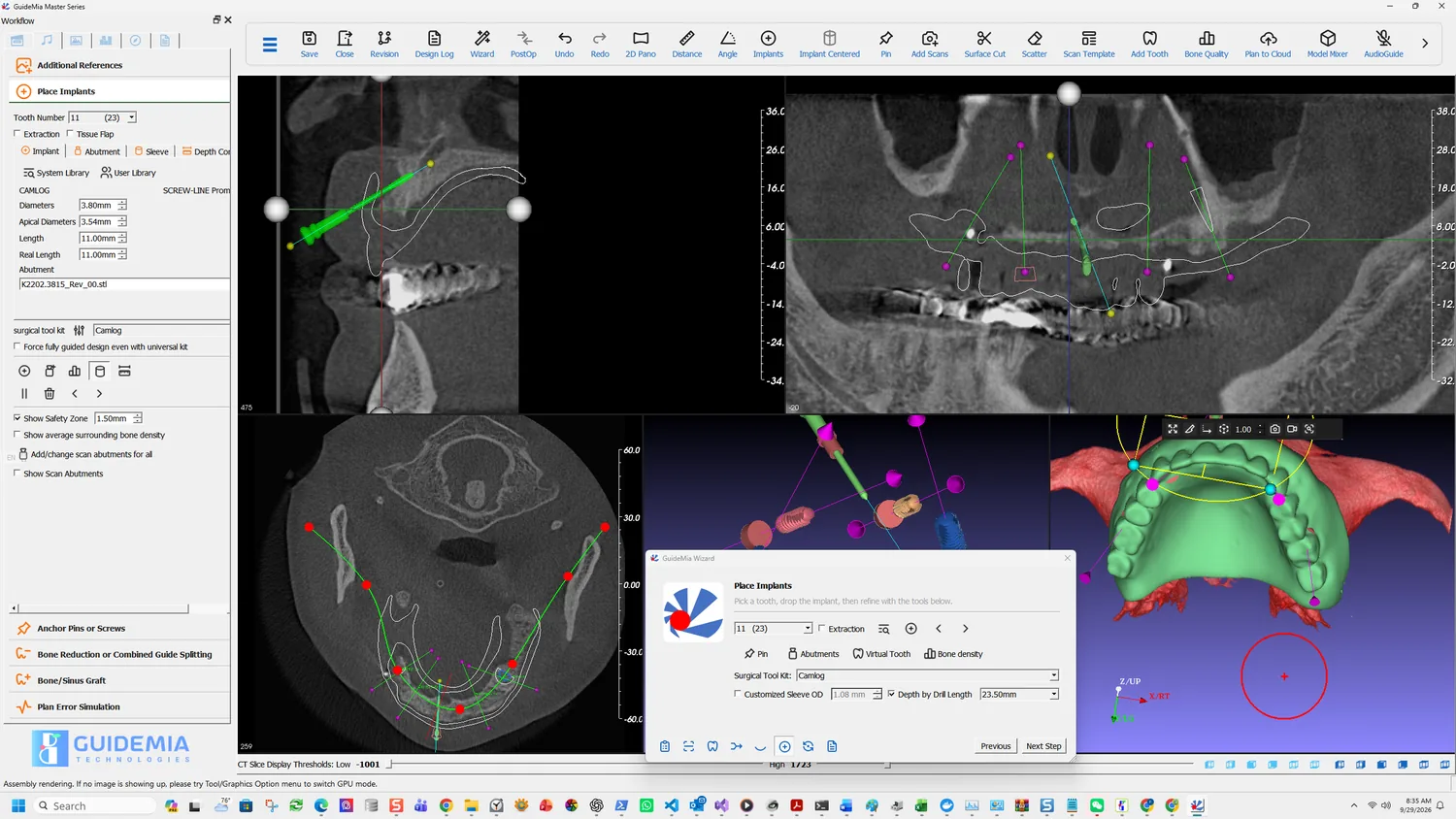
Task: Click the video record icon in the 3D view toolbar
Action: tap(1292, 429)
